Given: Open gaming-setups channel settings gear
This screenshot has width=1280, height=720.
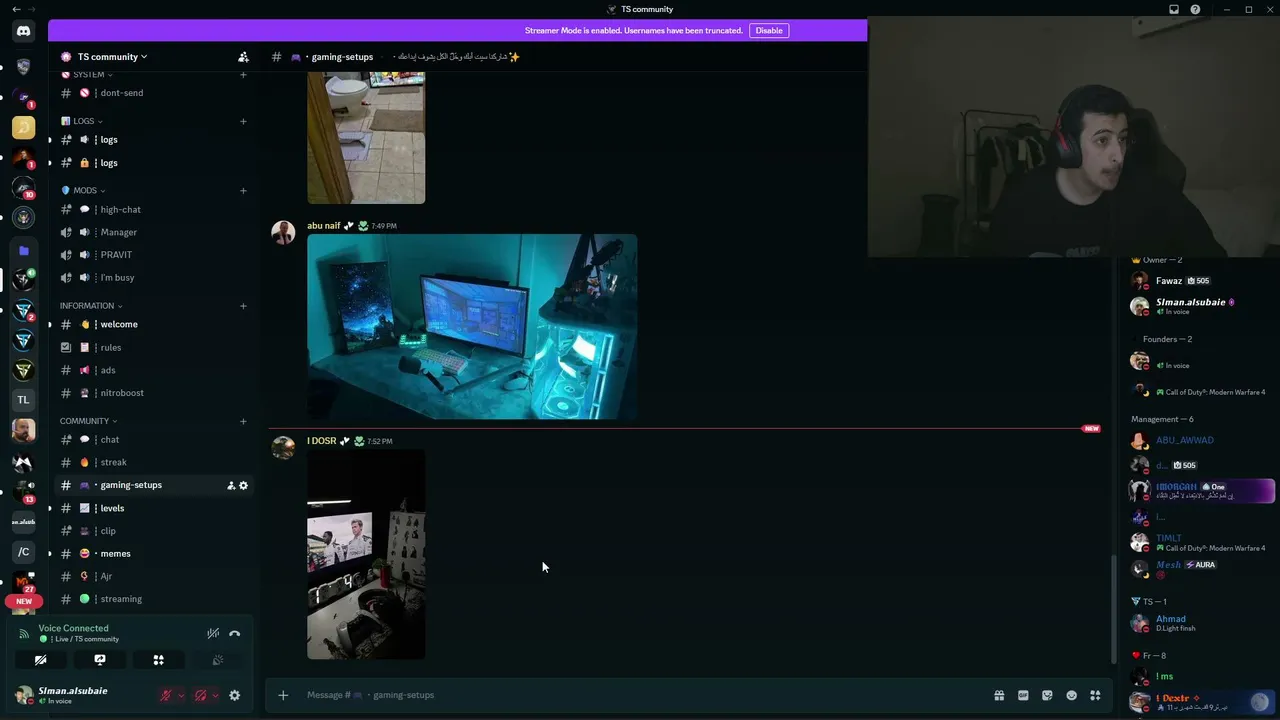Looking at the screenshot, I should 243,485.
